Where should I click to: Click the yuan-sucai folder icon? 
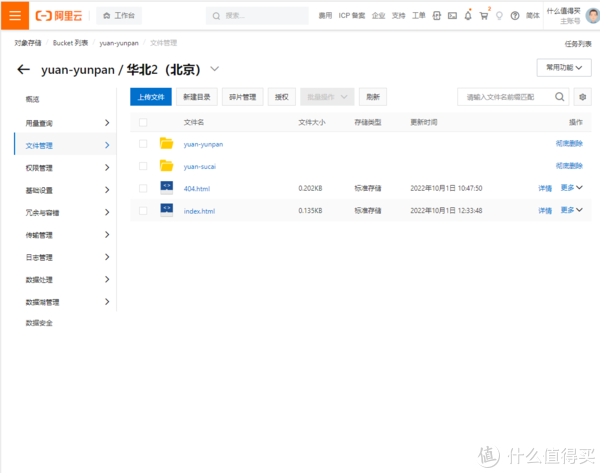(x=166, y=166)
